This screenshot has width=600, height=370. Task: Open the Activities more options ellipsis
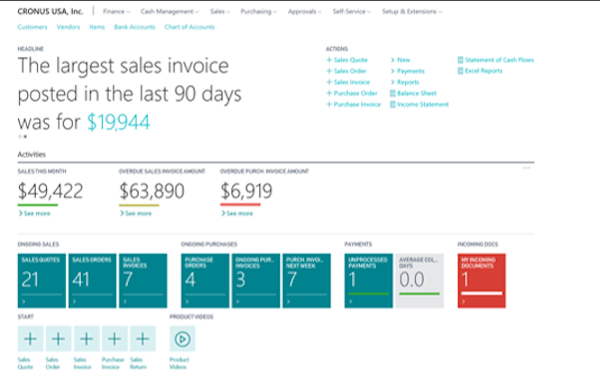(527, 168)
